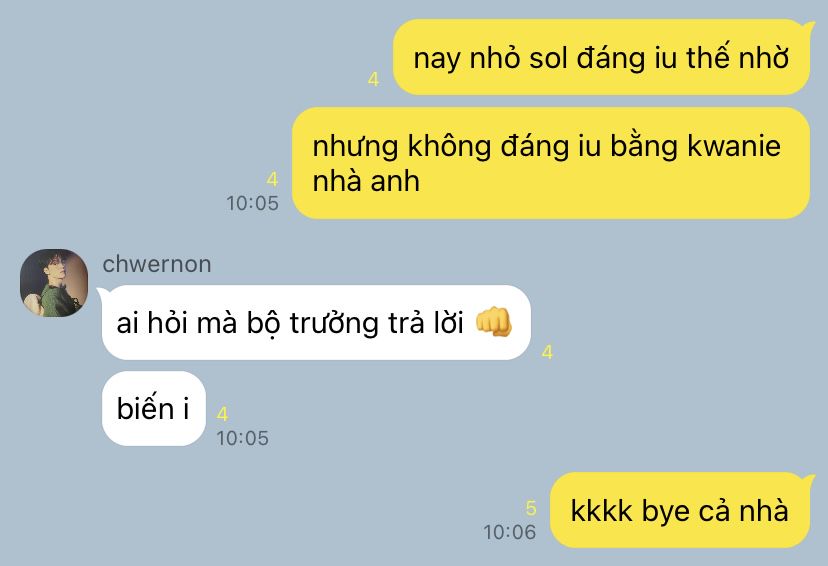Screen dimensions: 828x566
Task: Tap the 10:05 timestamp beside the kwanie message
Action: (252, 203)
